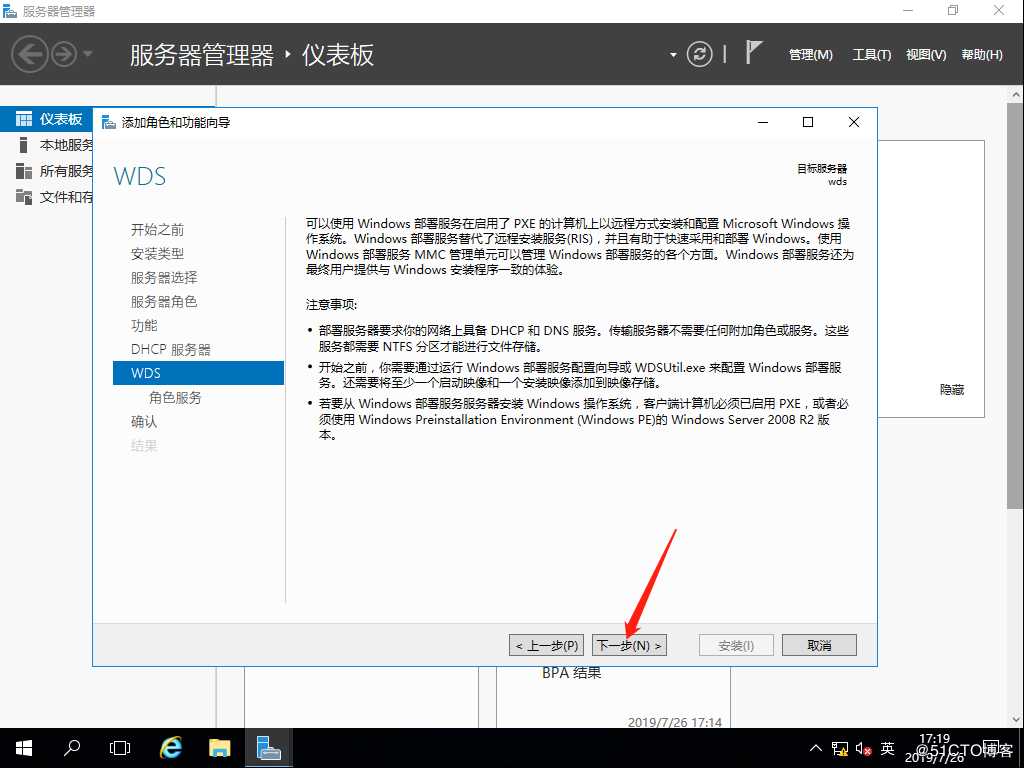Open File Explorer from the taskbar
This screenshot has width=1024, height=768.
coord(219,748)
